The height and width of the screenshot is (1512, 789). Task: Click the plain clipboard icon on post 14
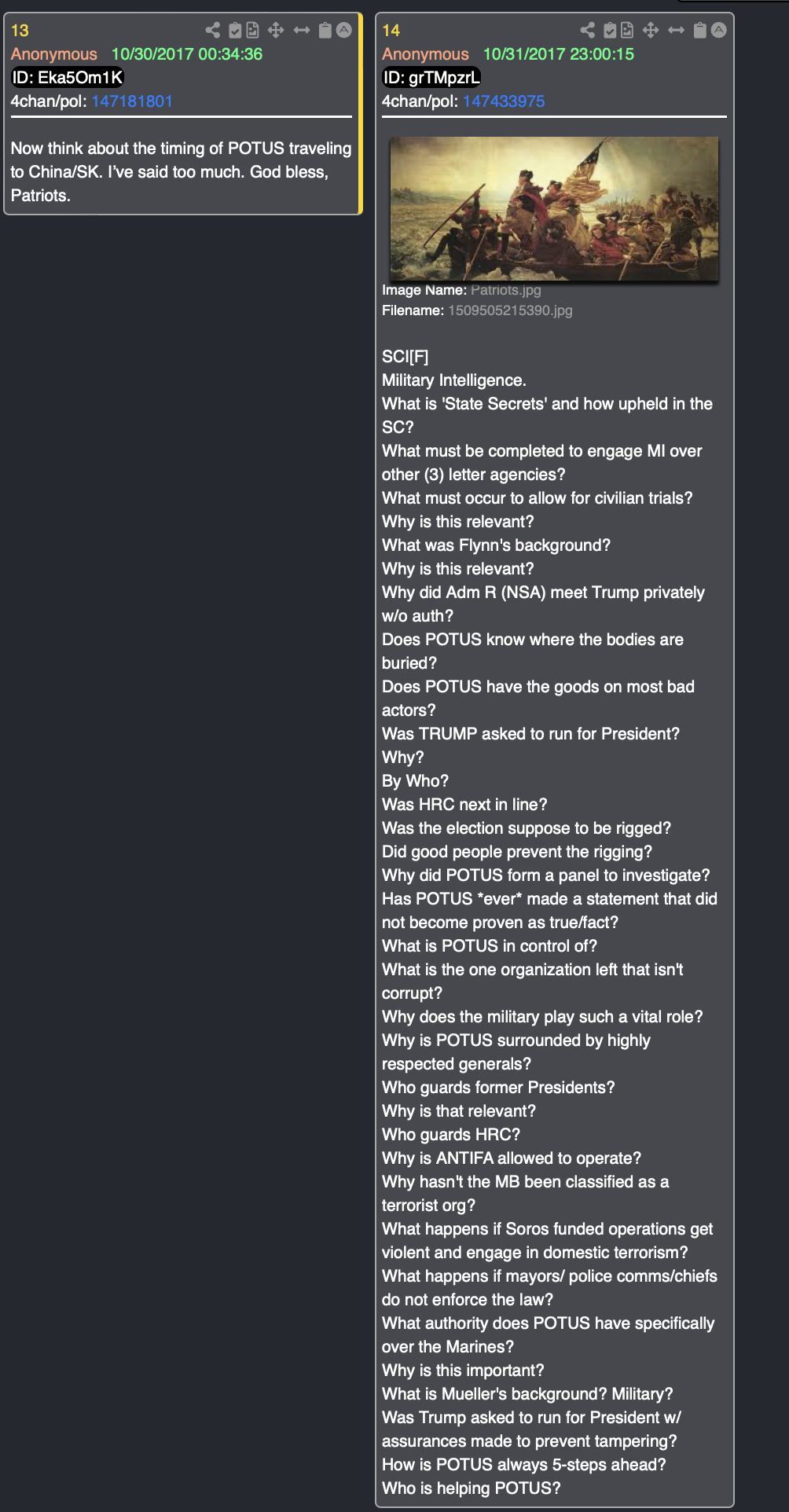click(x=699, y=30)
